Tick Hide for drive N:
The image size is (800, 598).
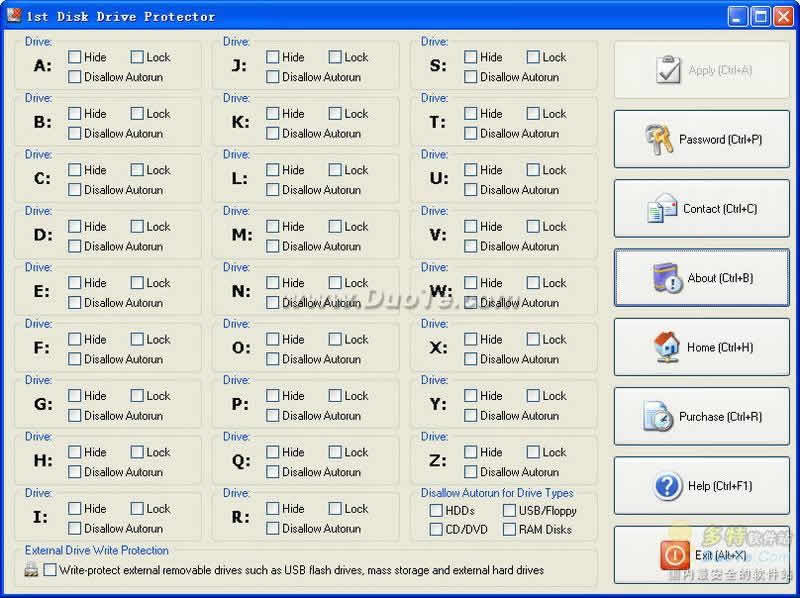272,283
